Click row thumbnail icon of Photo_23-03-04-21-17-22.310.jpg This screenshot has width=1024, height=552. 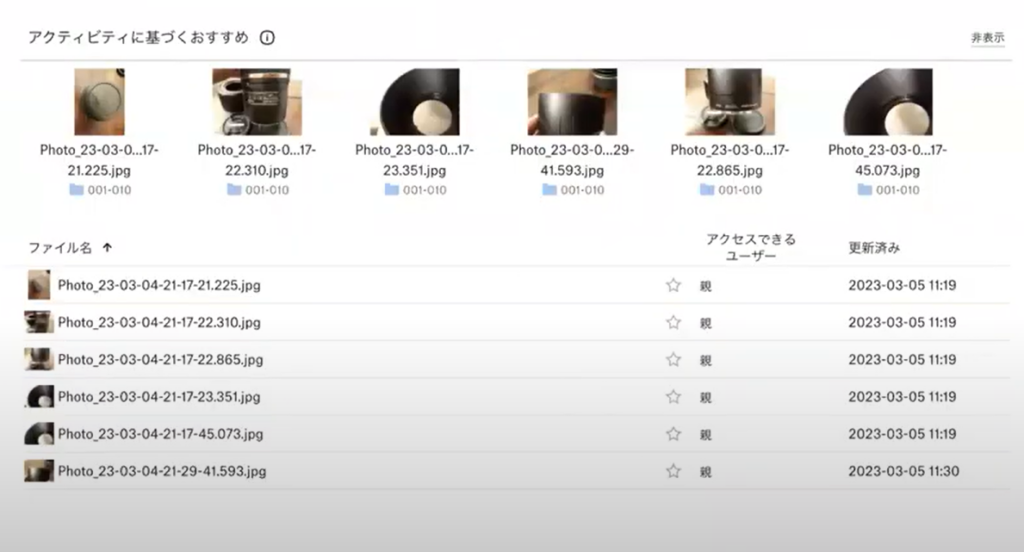click(x=39, y=322)
